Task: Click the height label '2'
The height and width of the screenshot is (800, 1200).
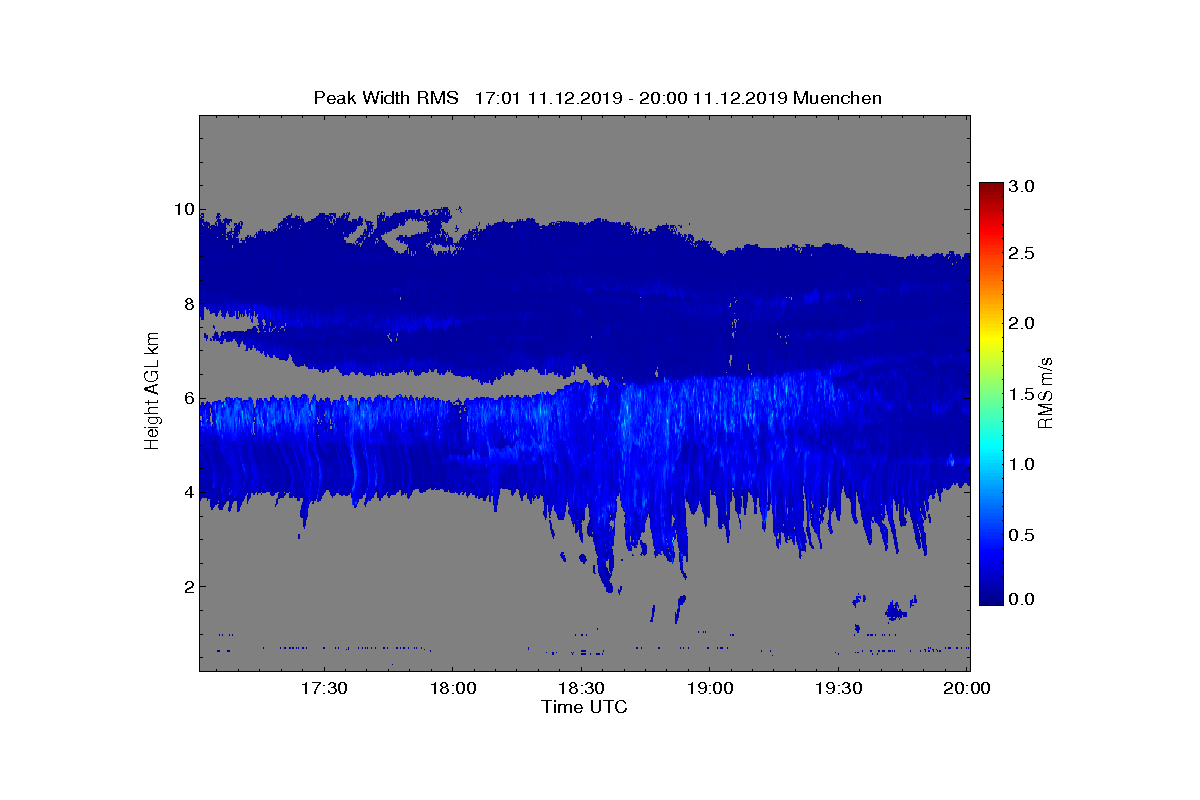Action: tap(188, 586)
